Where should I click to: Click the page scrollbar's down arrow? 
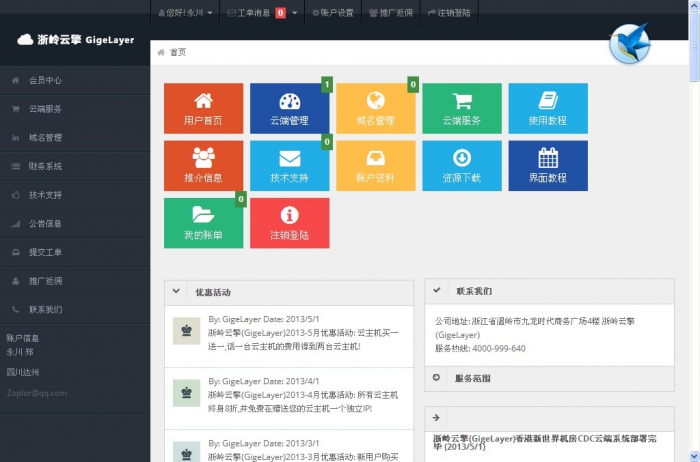(694, 456)
